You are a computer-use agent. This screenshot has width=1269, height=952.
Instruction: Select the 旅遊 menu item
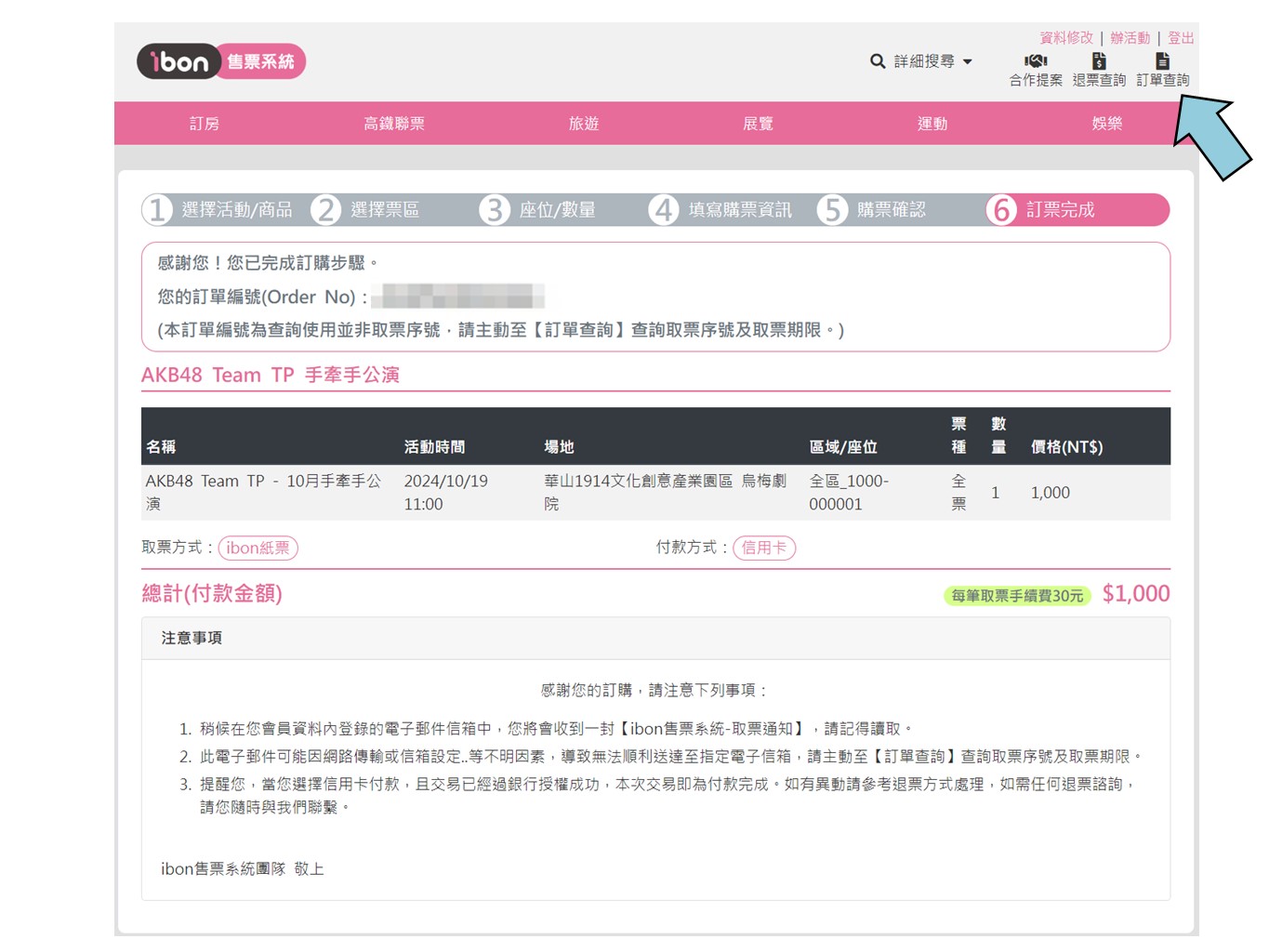point(584,124)
